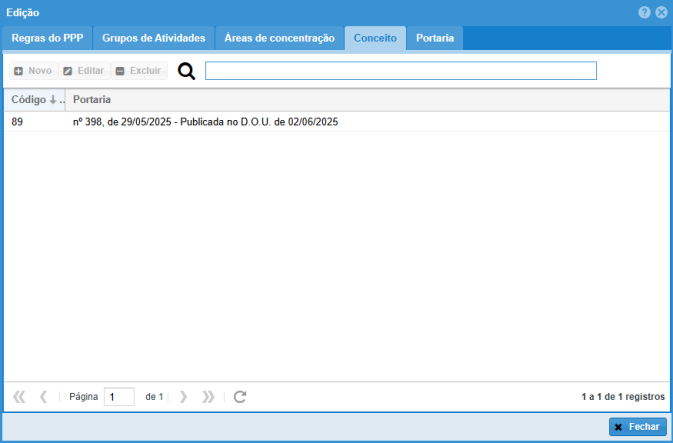Go to the first page
Screen dimensions: 673x443
(19, 397)
